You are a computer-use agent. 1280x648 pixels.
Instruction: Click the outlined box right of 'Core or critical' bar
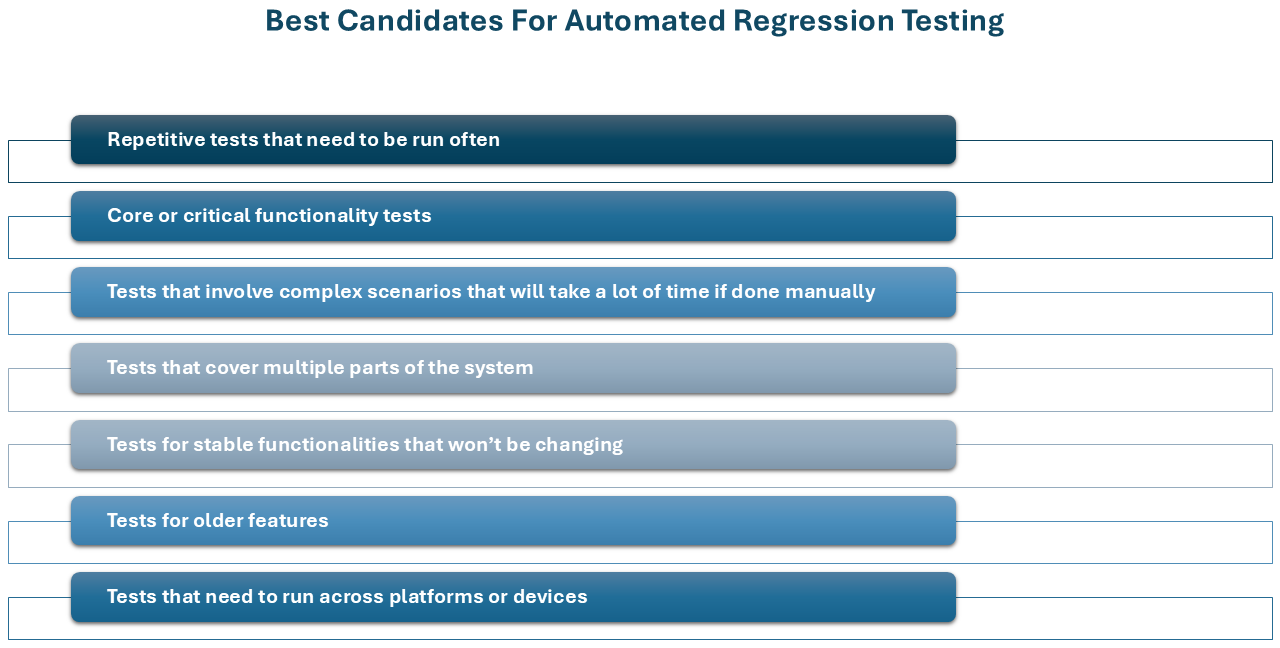(1114, 237)
